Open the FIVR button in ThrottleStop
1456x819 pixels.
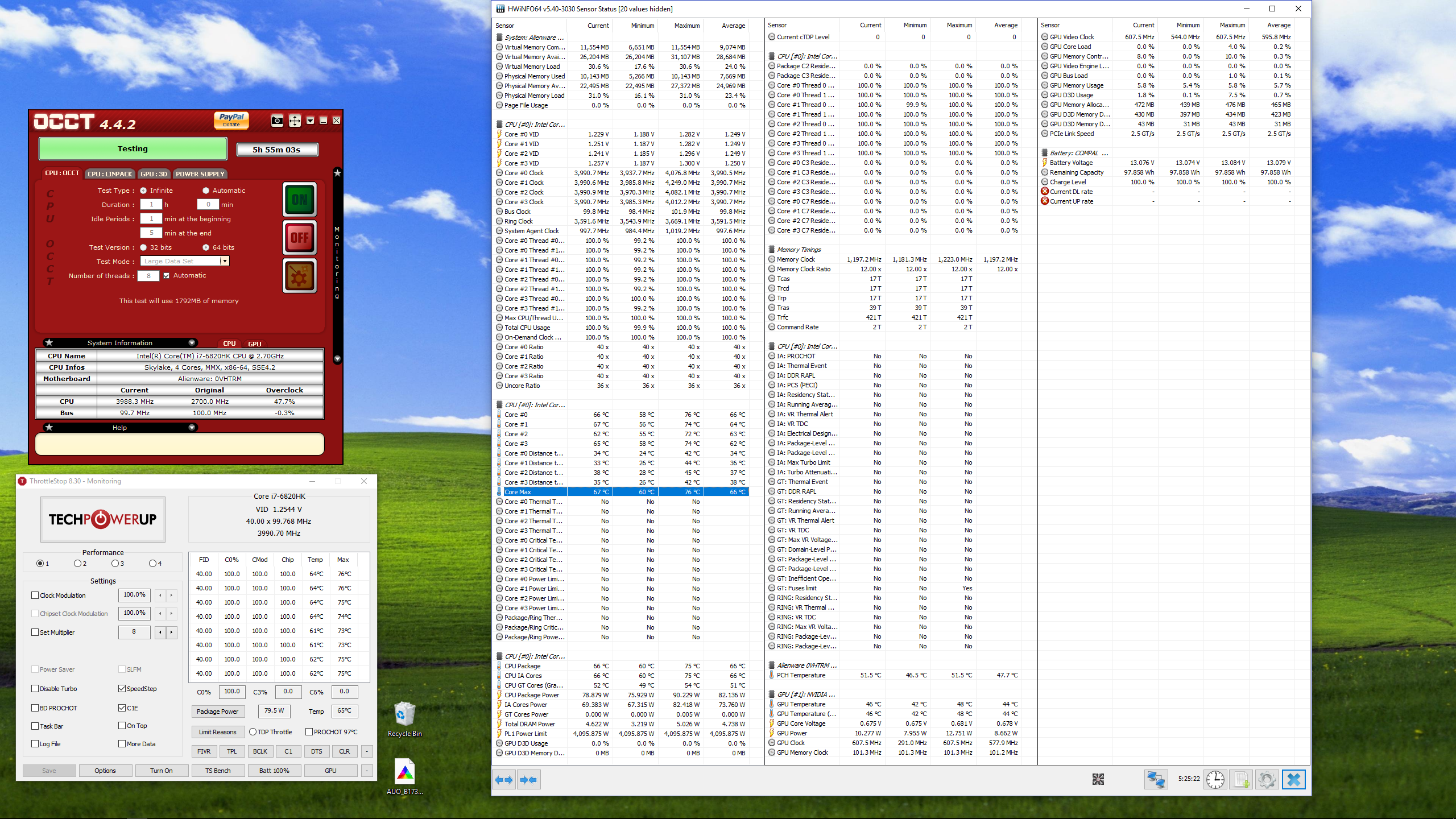204,751
